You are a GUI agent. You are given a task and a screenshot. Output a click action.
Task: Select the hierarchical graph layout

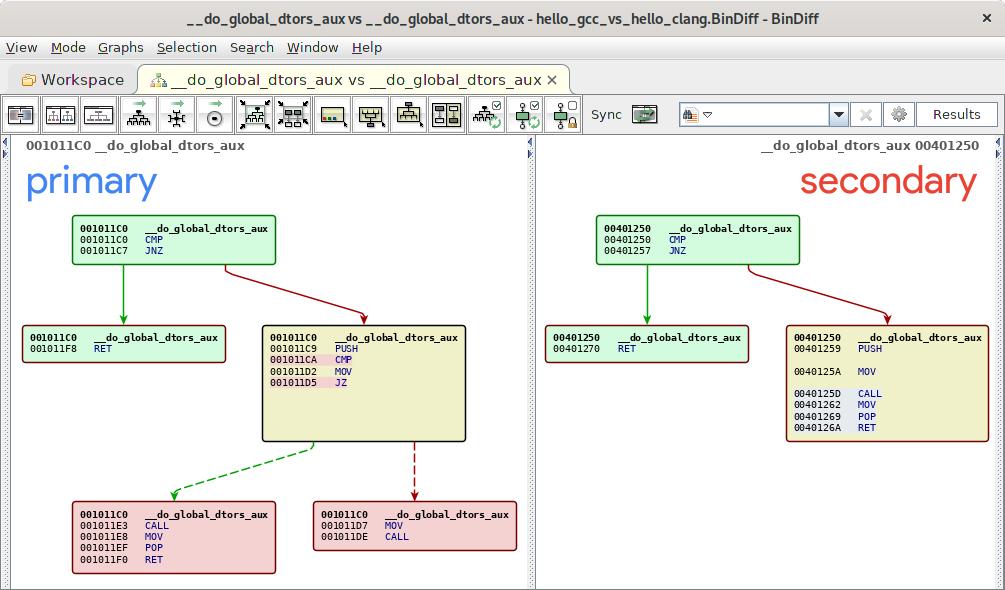point(138,114)
